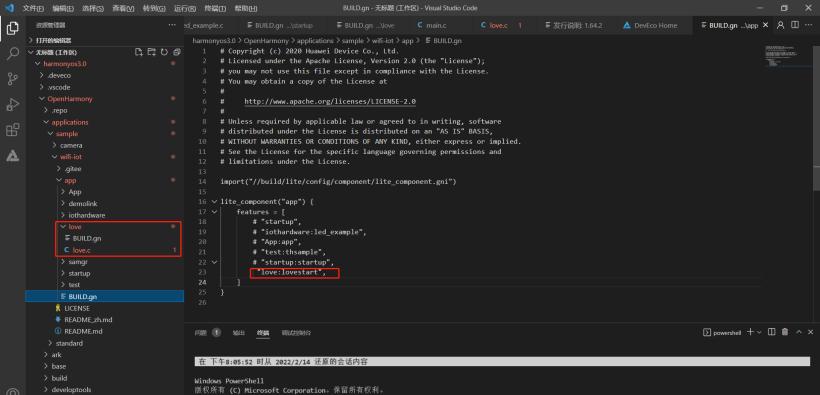Viewport: 820px width, 395px height.
Task: Click the wifi-iot breadcrumb segment
Action: tap(384, 40)
